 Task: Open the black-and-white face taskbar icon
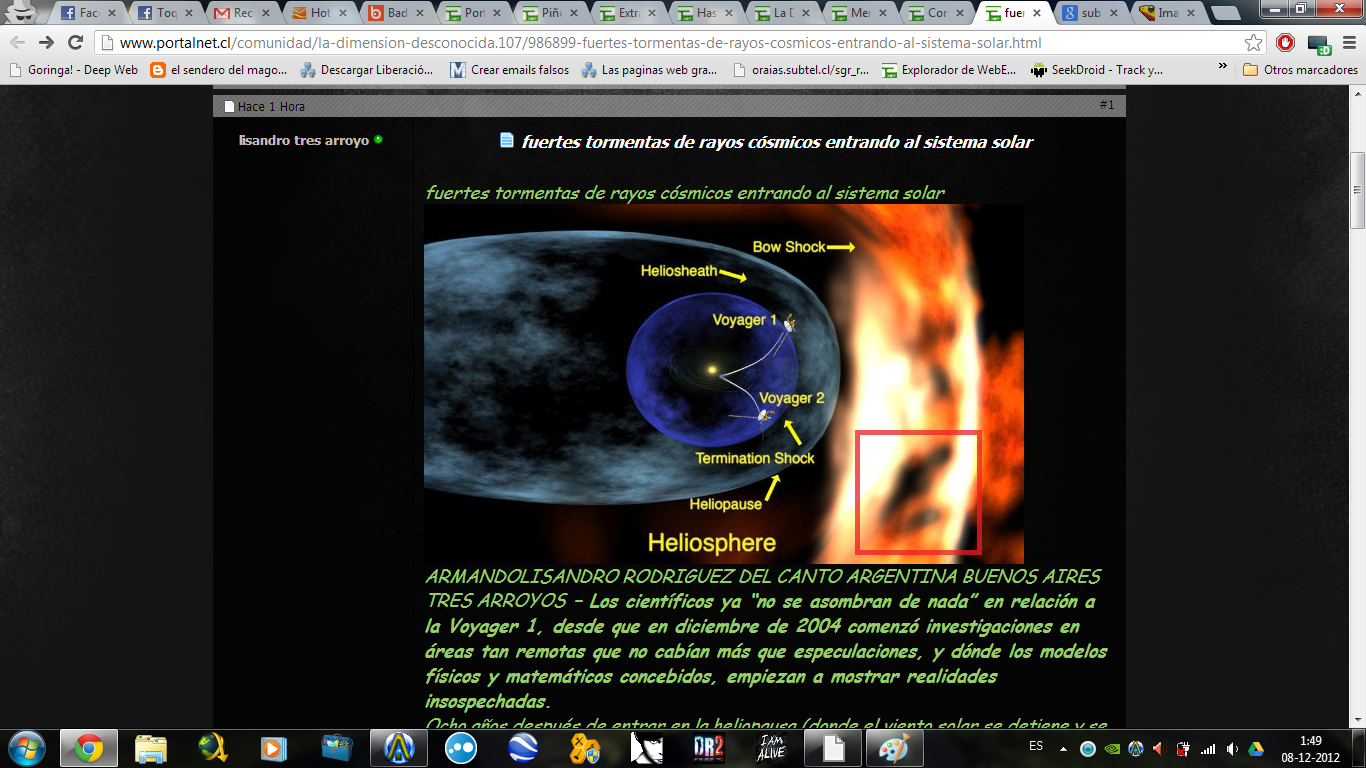click(x=647, y=748)
